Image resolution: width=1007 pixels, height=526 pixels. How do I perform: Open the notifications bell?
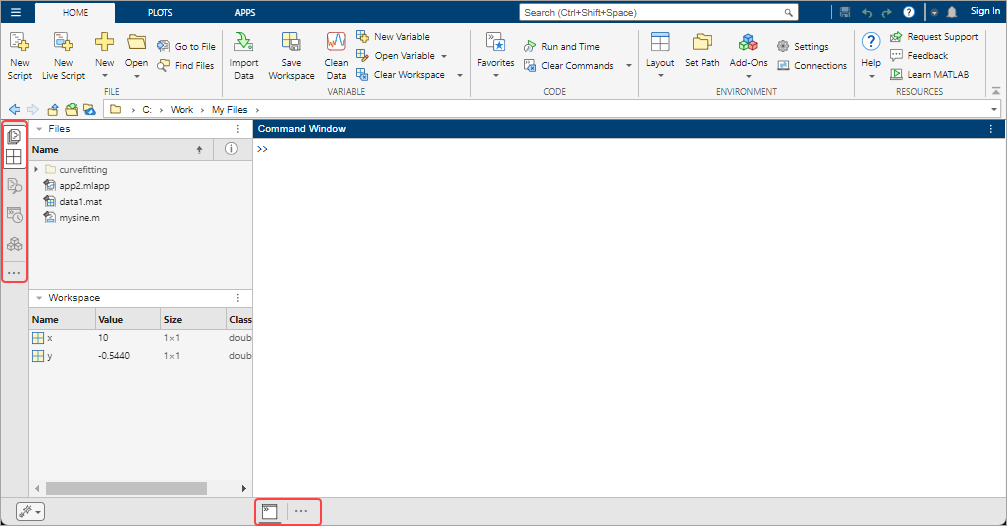tap(952, 12)
